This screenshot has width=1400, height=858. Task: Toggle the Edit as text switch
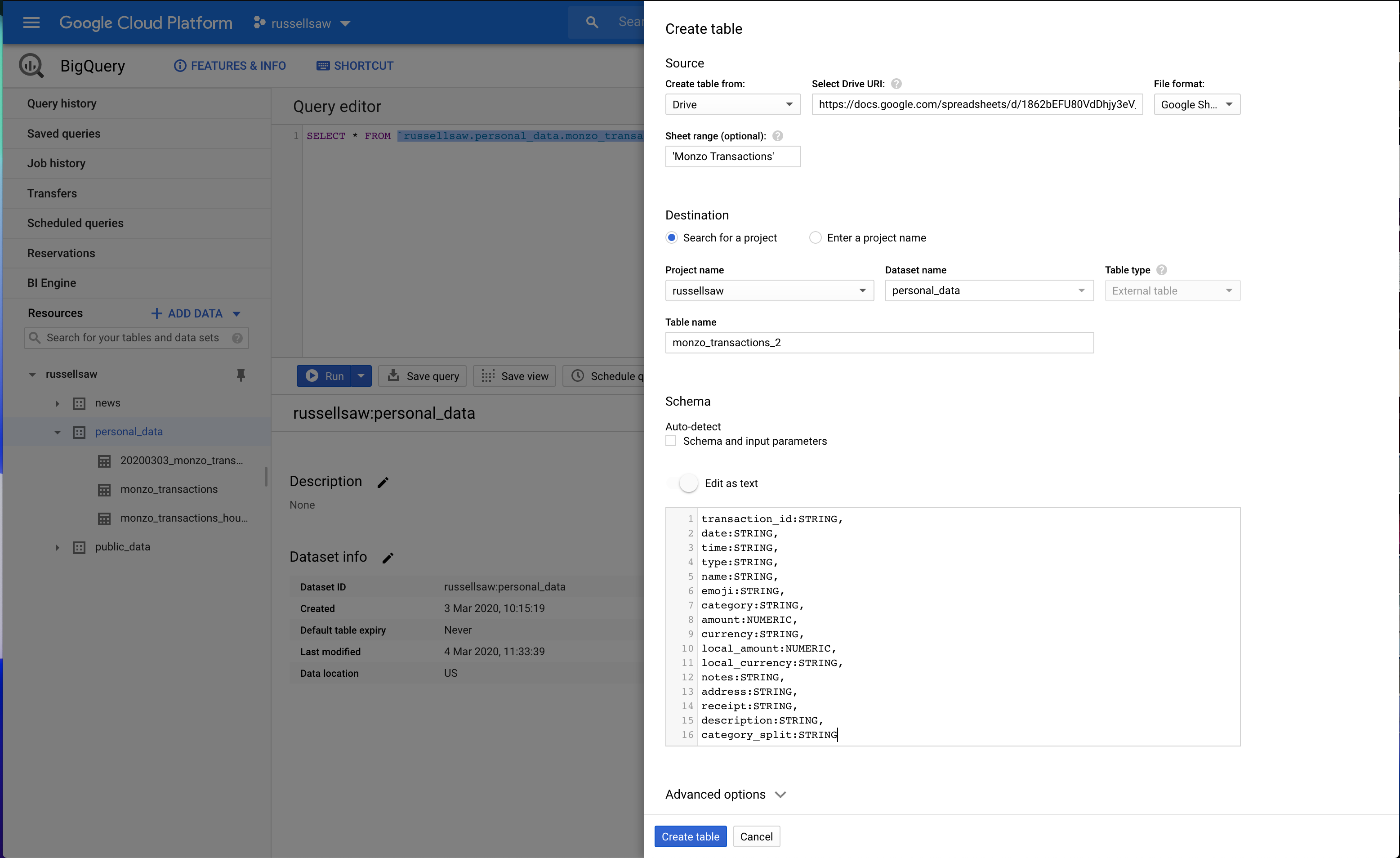click(684, 483)
